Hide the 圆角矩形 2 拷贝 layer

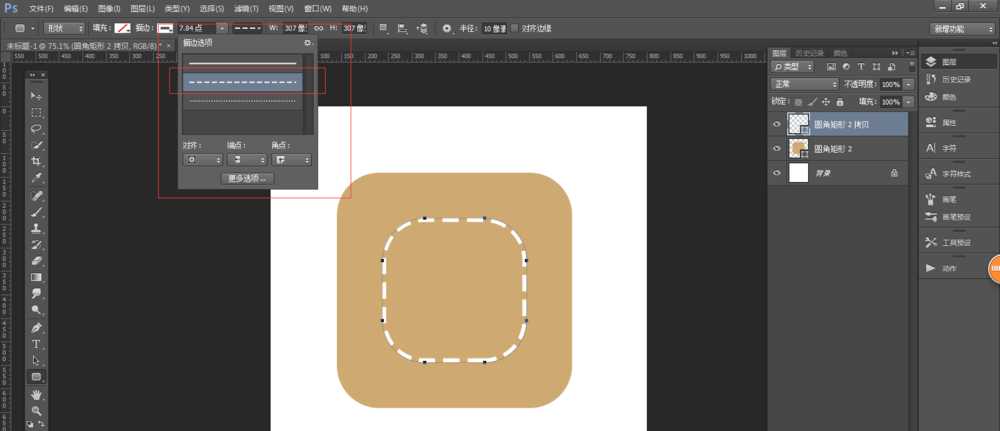[778, 123]
